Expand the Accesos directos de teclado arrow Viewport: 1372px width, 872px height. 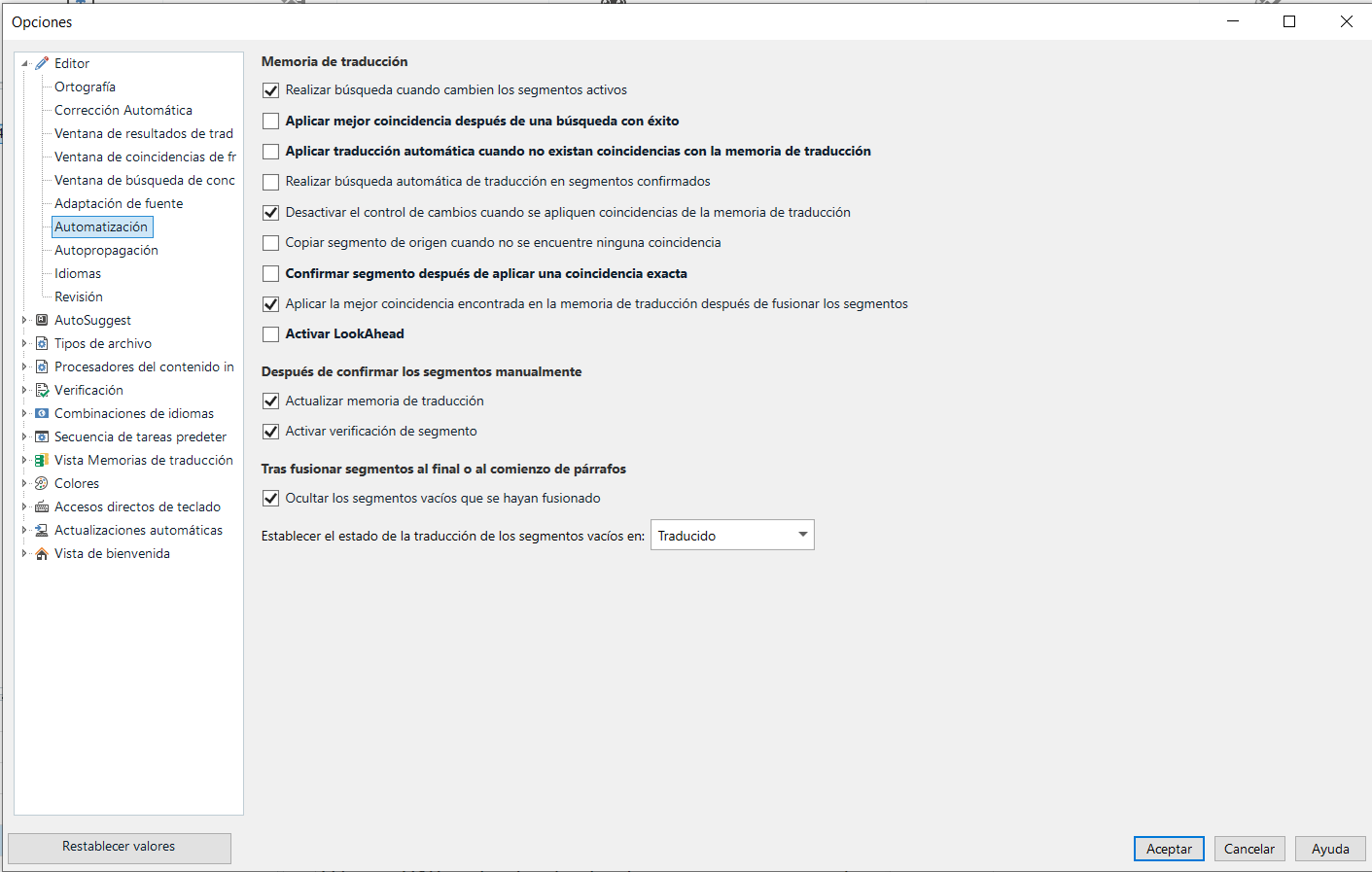tap(24, 506)
